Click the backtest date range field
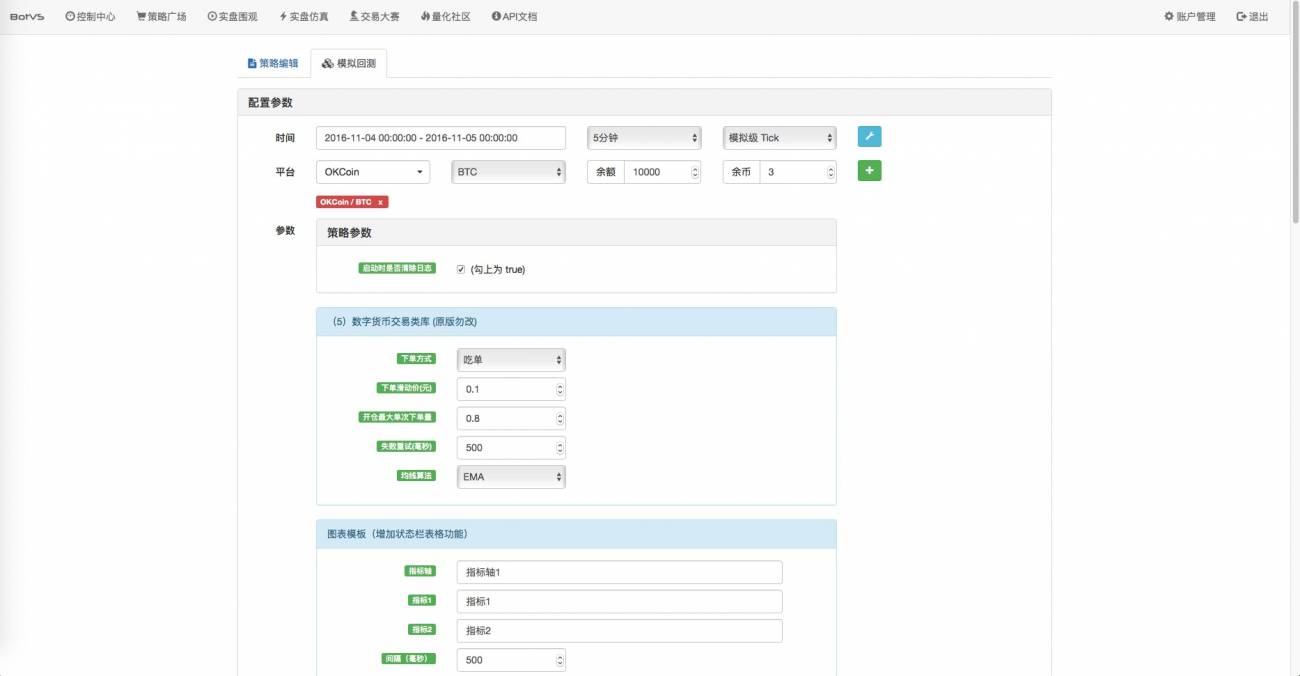Screen dimensions: 1300x676 (440, 138)
